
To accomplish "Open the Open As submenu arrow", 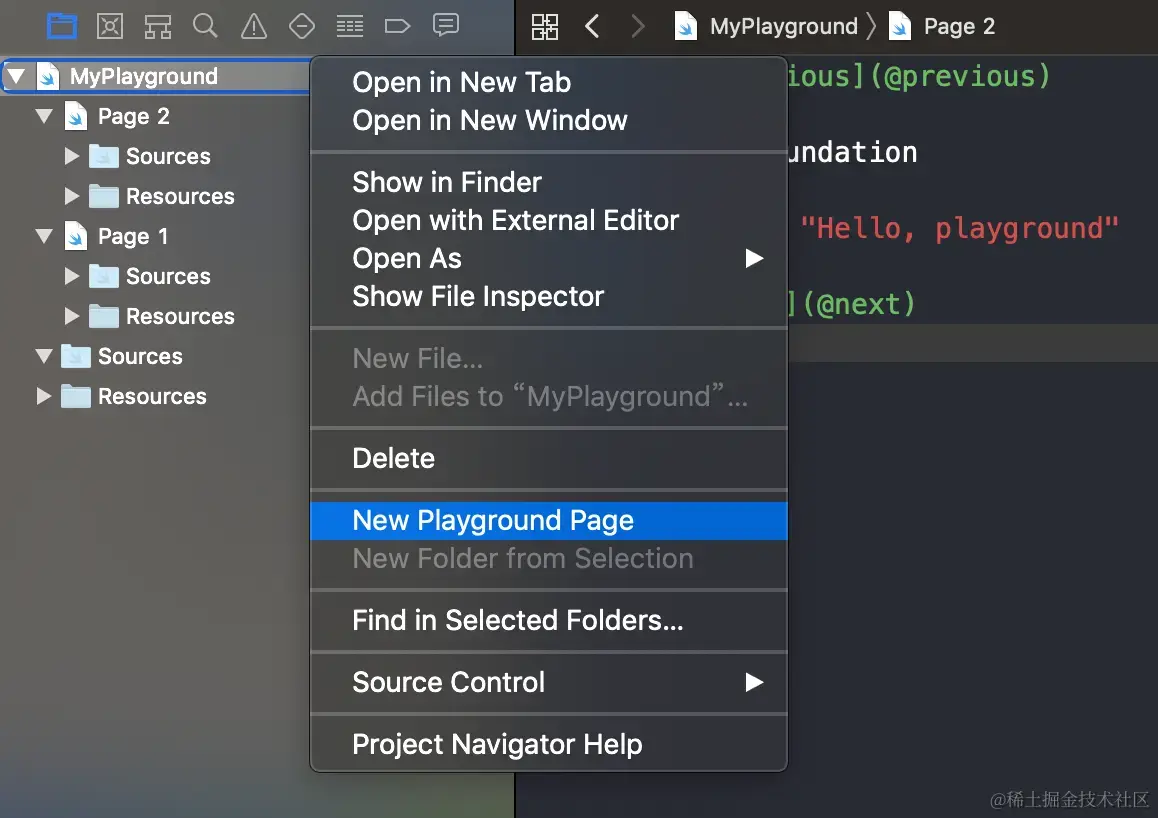I will [x=753, y=258].
